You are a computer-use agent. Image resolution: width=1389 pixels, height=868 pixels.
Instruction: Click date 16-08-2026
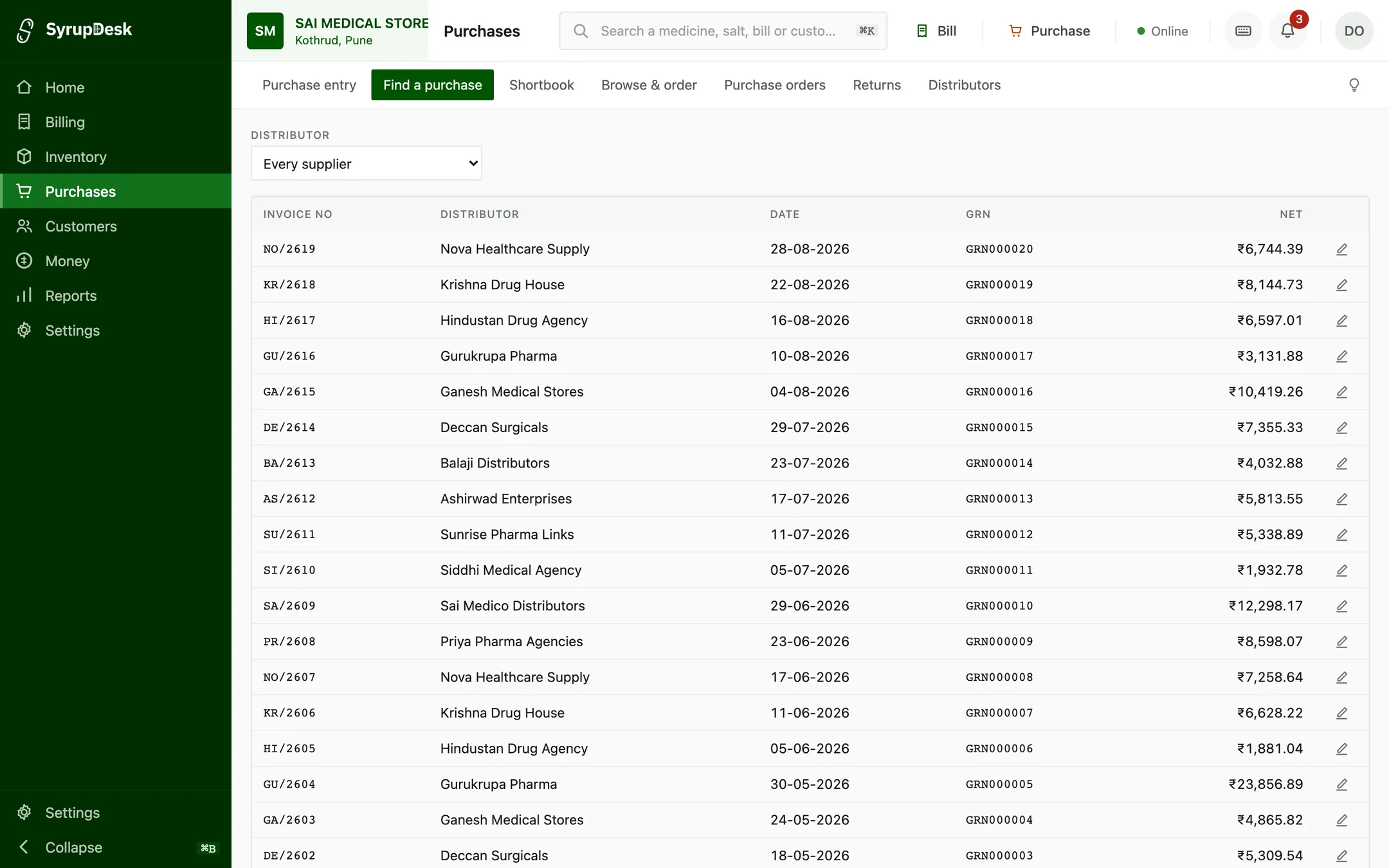(x=810, y=321)
